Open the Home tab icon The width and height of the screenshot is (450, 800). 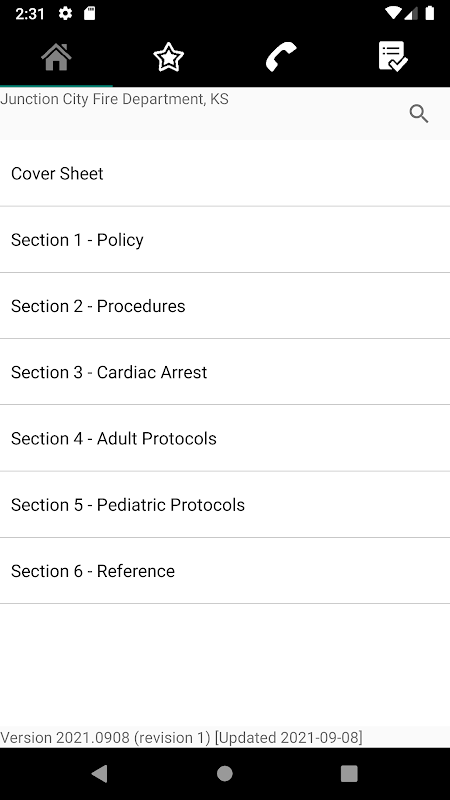(56, 56)
